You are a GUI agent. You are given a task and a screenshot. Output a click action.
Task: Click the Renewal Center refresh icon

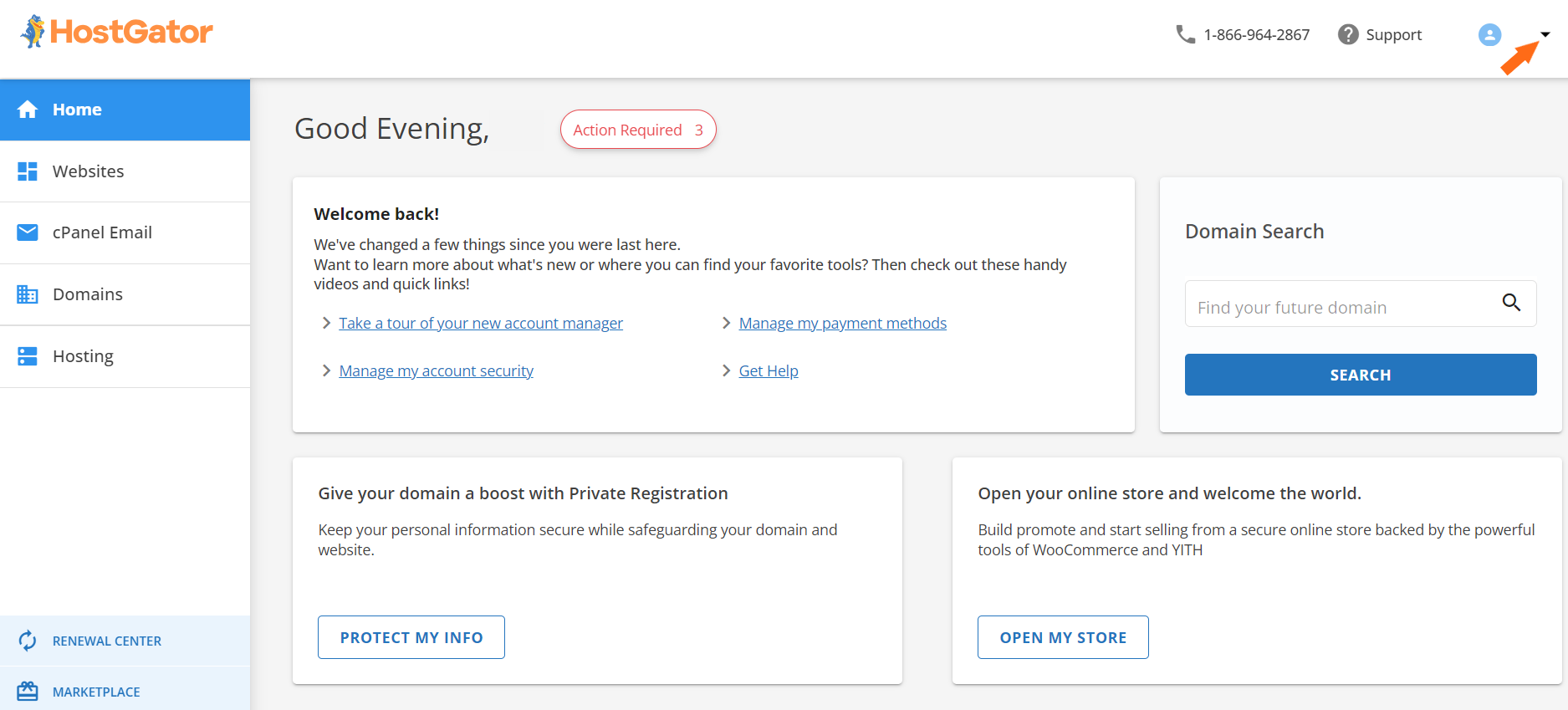(x=28, y=641)
